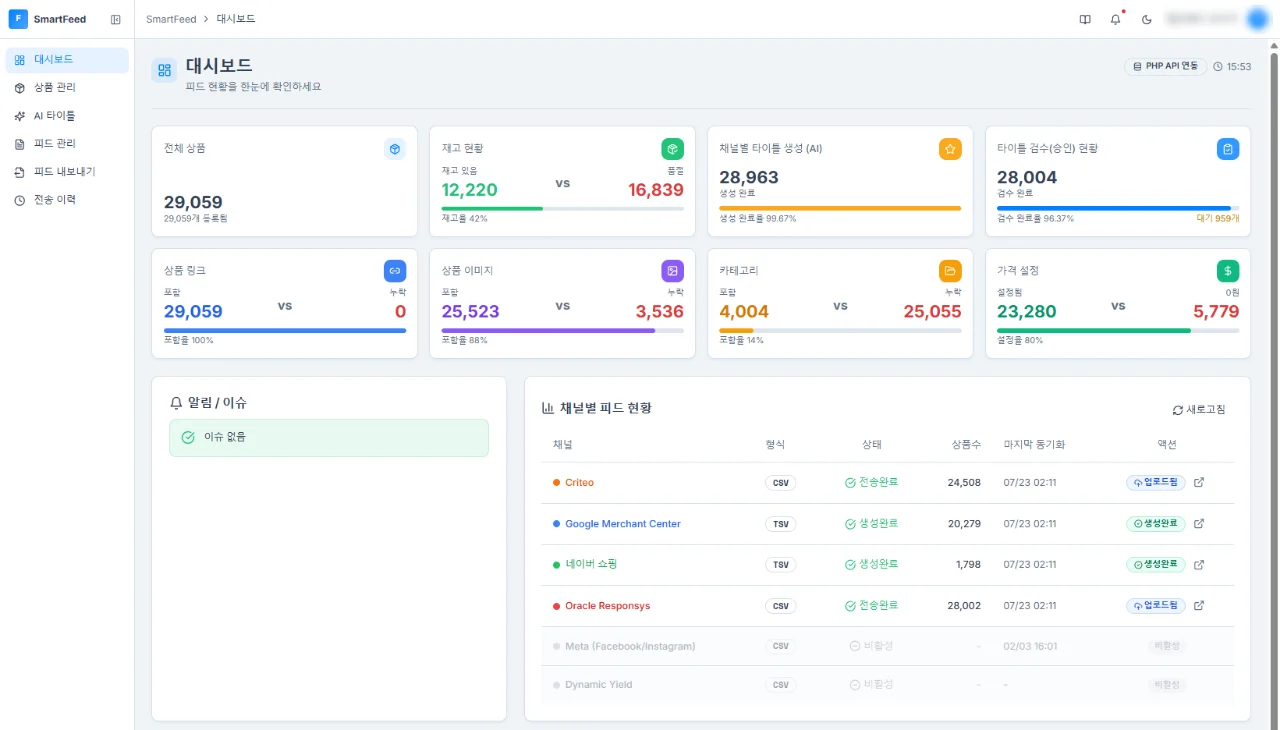
Task: Click SmartFeed breadcrumb link
Action: click(171, 19)
